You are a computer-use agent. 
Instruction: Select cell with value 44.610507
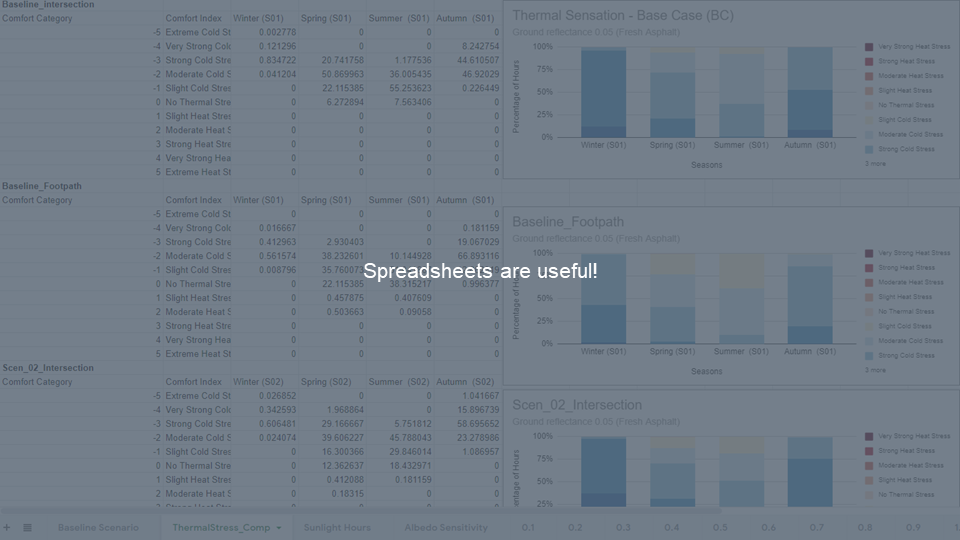click(468, 60)
